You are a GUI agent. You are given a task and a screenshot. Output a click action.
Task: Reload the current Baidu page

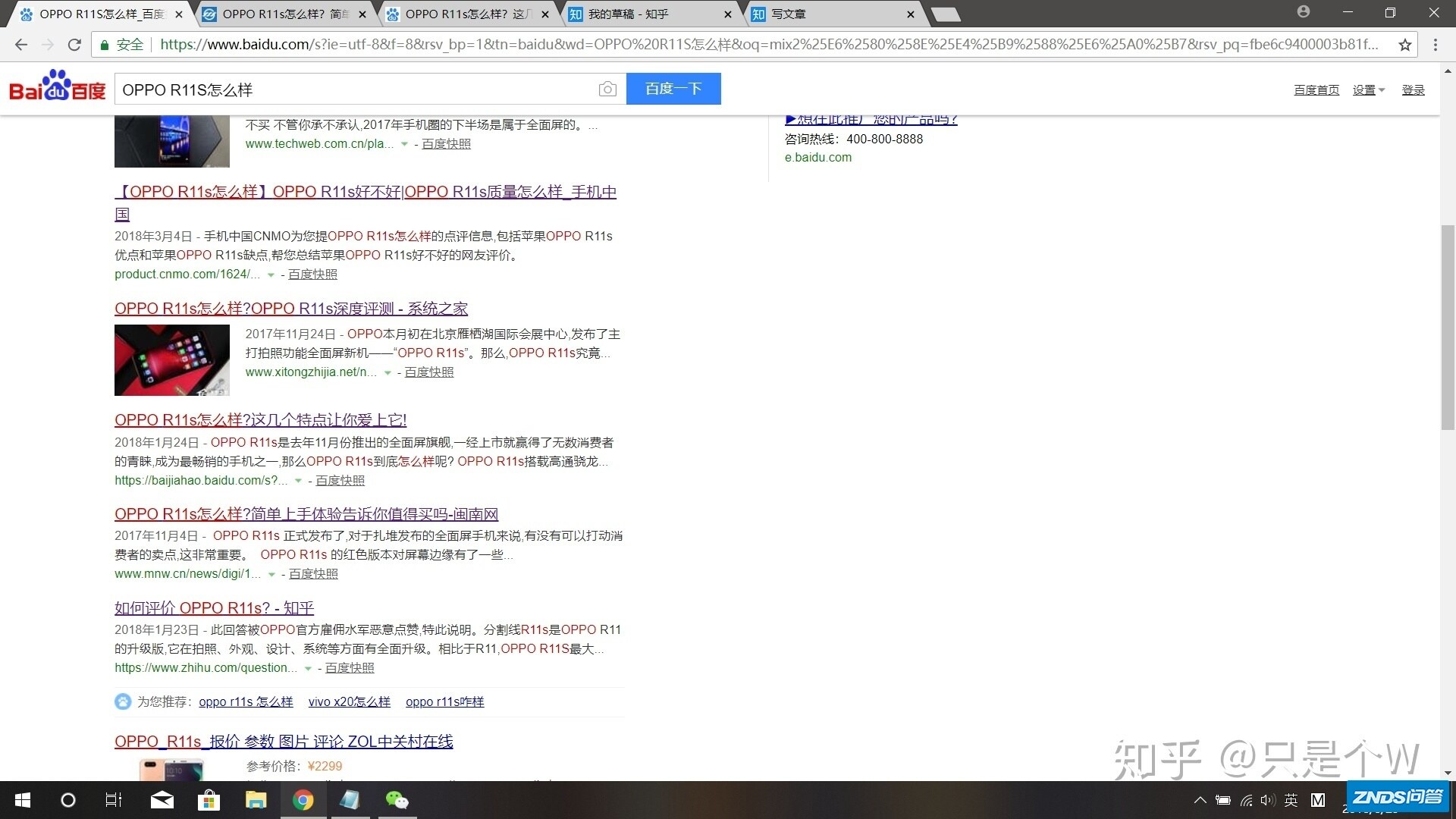(74, 45)
